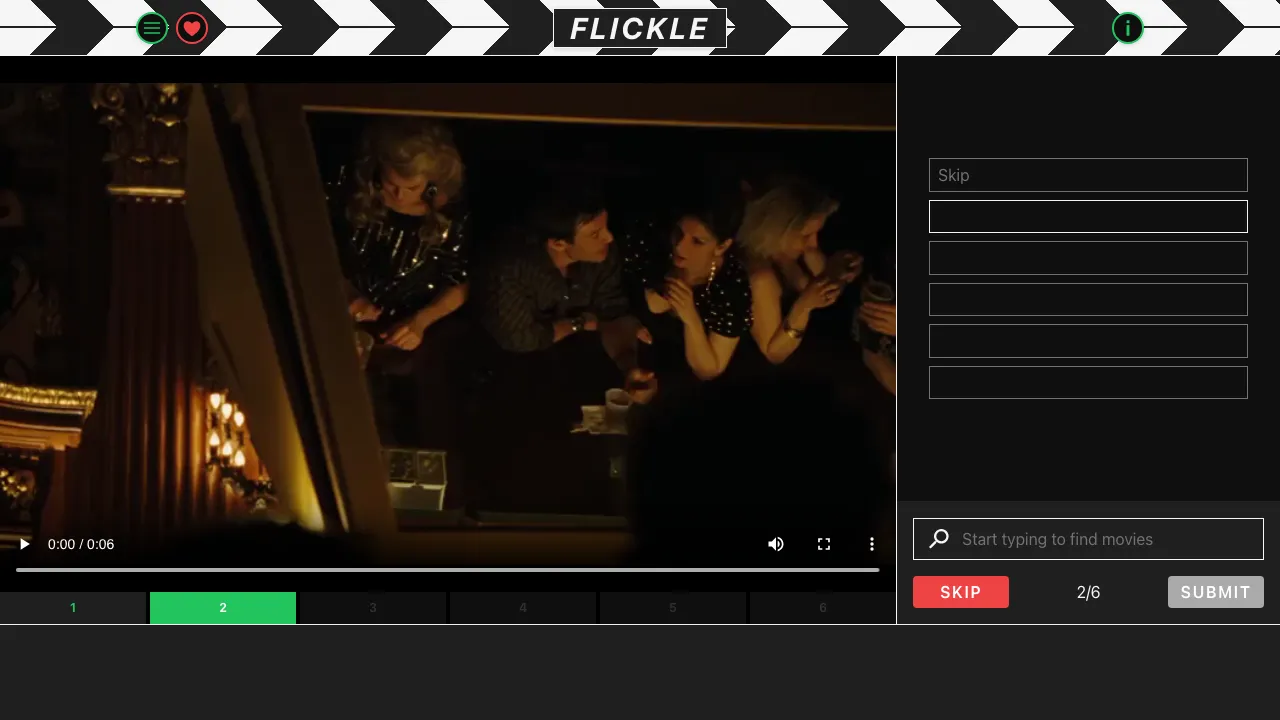Focus the movie search field

(x=1088, y=539)
